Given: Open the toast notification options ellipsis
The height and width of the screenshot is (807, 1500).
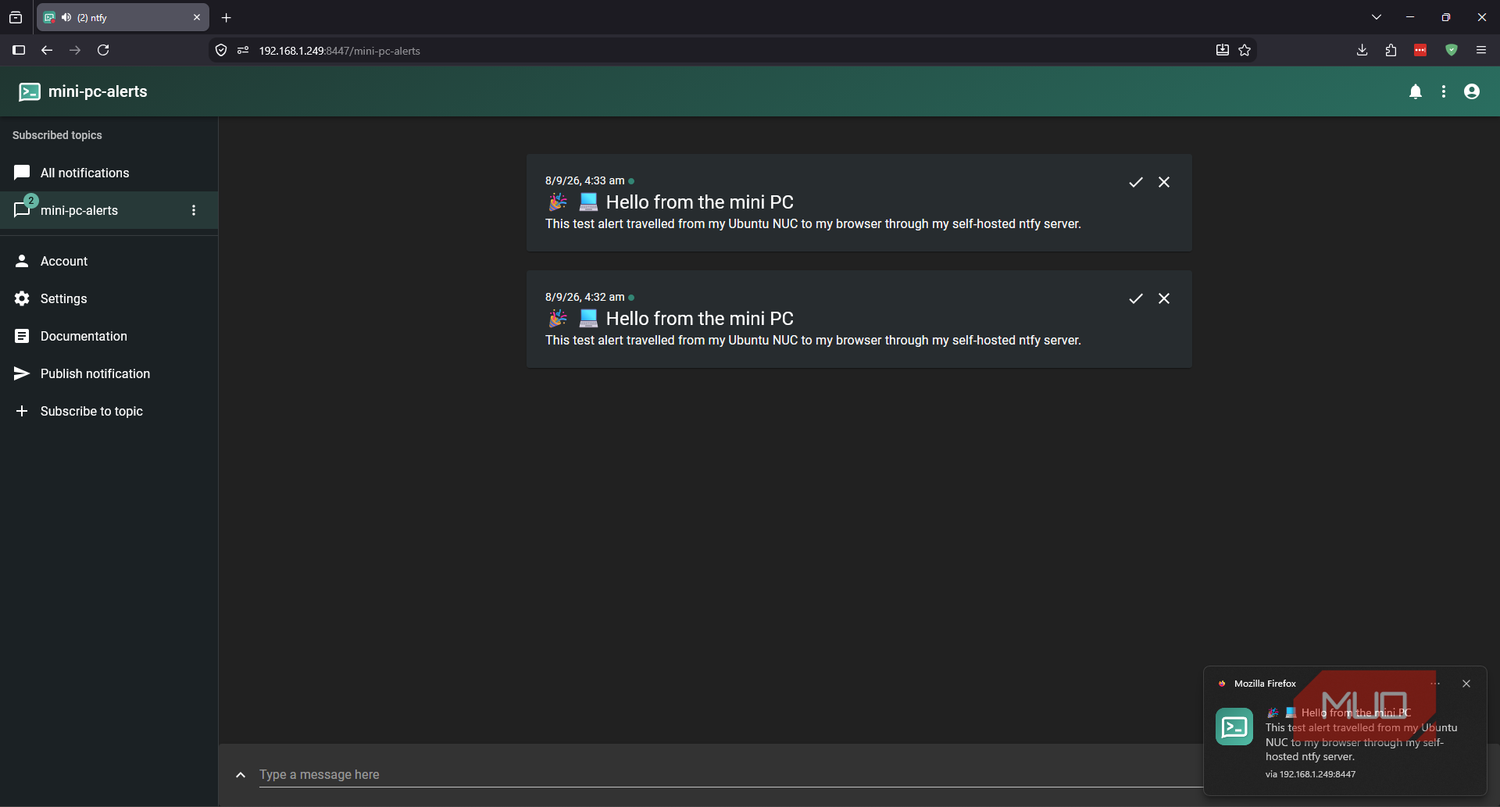Looking at the screenshot, I should 1435,684.
